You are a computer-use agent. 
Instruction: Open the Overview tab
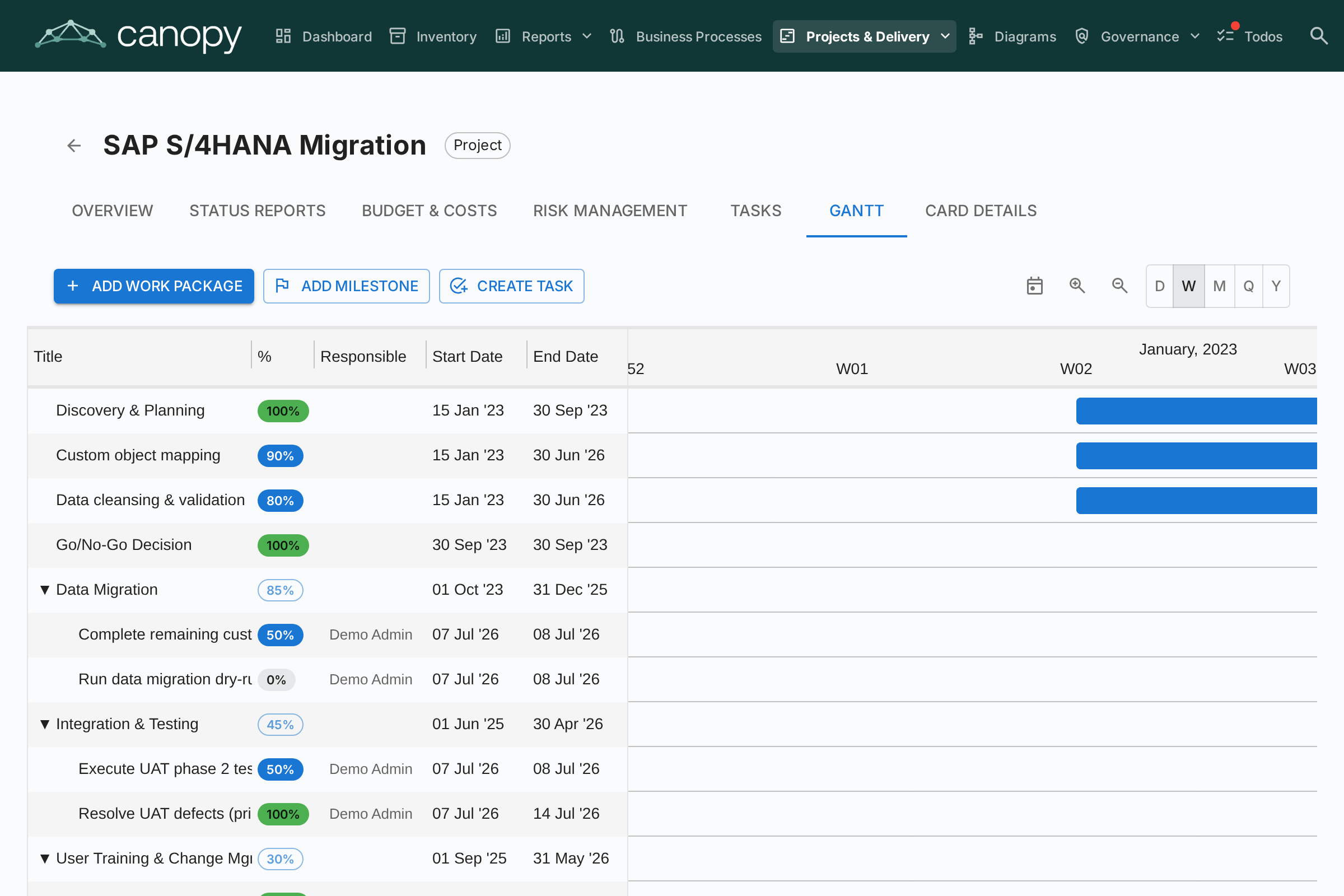(x=113, y=211)
